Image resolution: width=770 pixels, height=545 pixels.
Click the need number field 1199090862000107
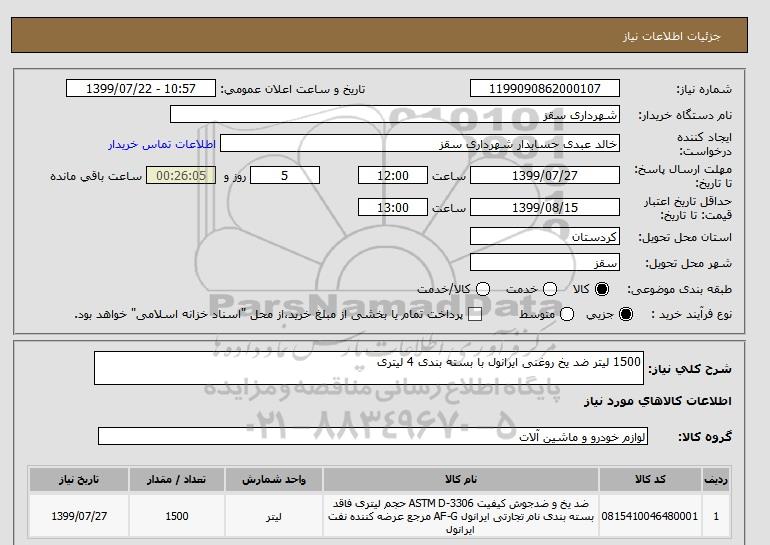click(545, 88)
